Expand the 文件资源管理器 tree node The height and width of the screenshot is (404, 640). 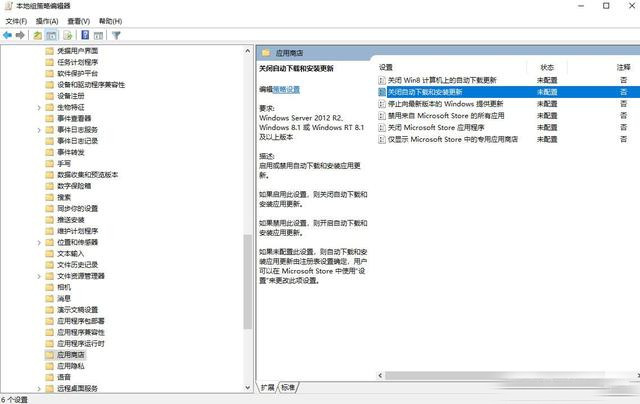[x=38, y=275]
